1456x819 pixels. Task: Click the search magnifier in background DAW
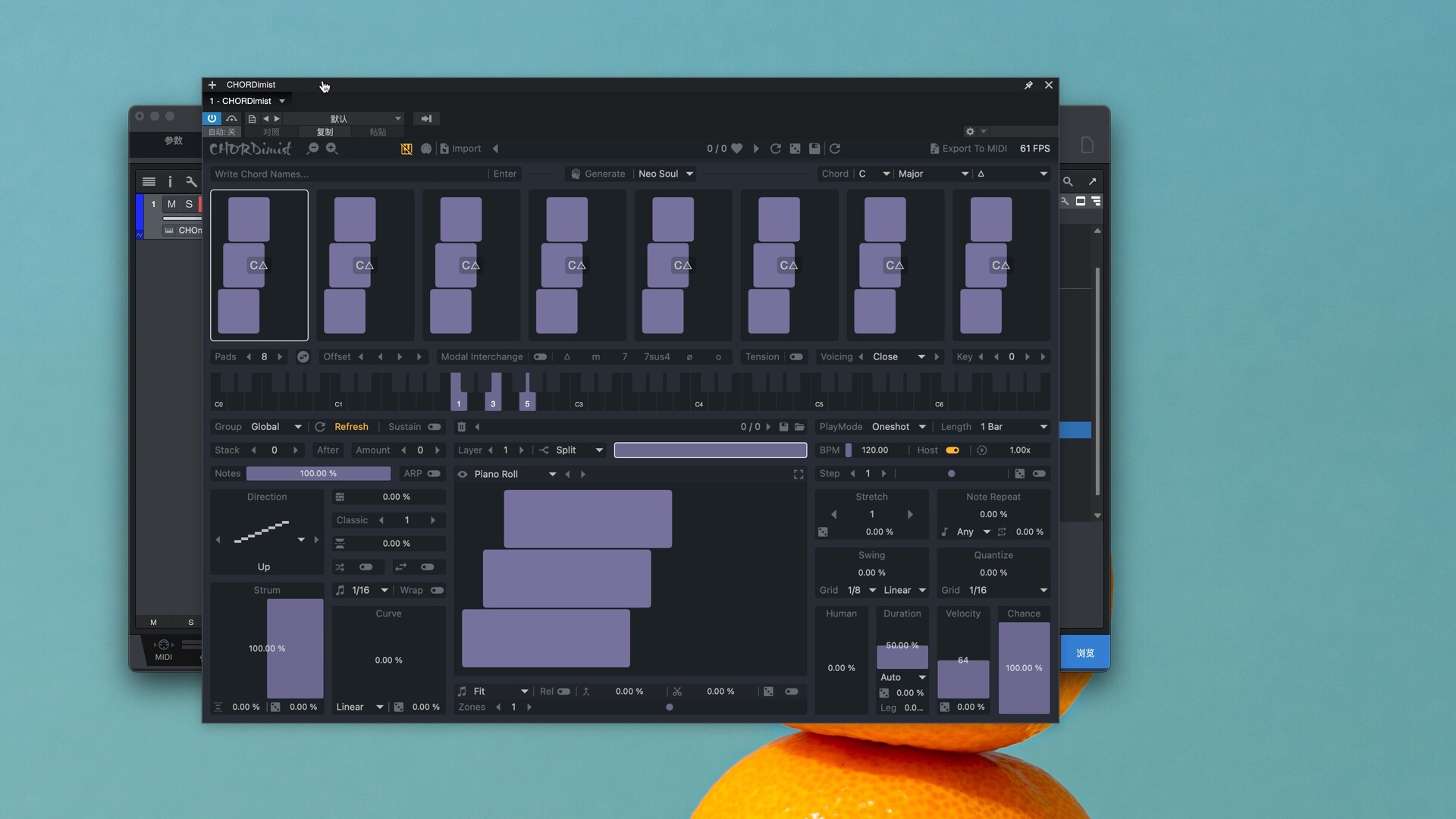[1068, 182]
